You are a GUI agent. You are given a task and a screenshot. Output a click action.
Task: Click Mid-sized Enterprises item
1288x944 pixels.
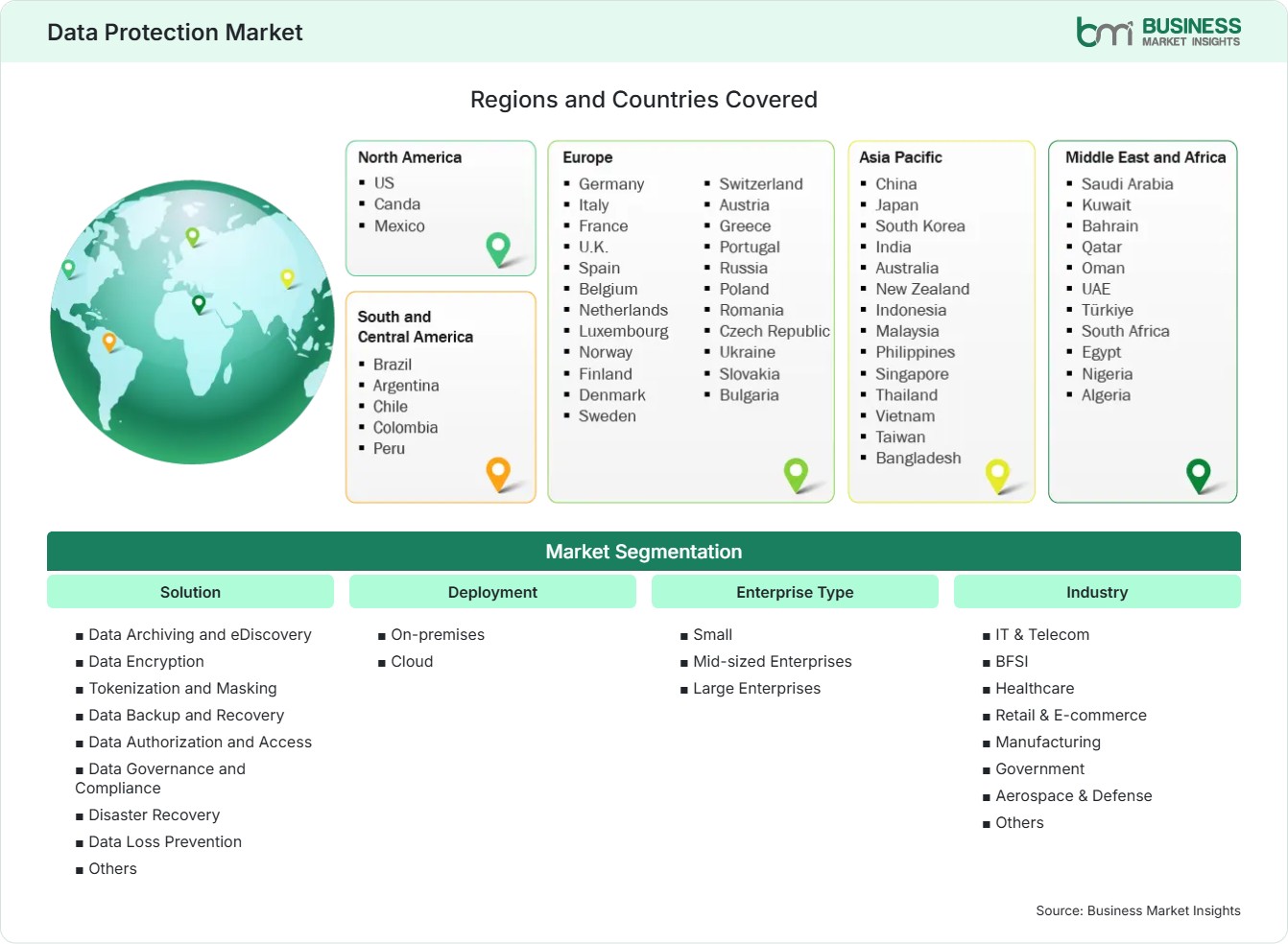(x=773, y=662)
